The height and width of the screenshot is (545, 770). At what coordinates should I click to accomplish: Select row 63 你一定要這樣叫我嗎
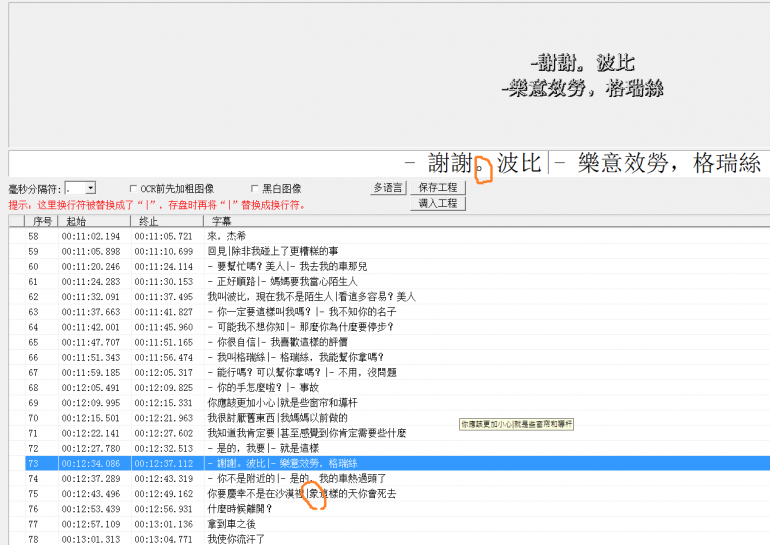[x=397, y=312]
